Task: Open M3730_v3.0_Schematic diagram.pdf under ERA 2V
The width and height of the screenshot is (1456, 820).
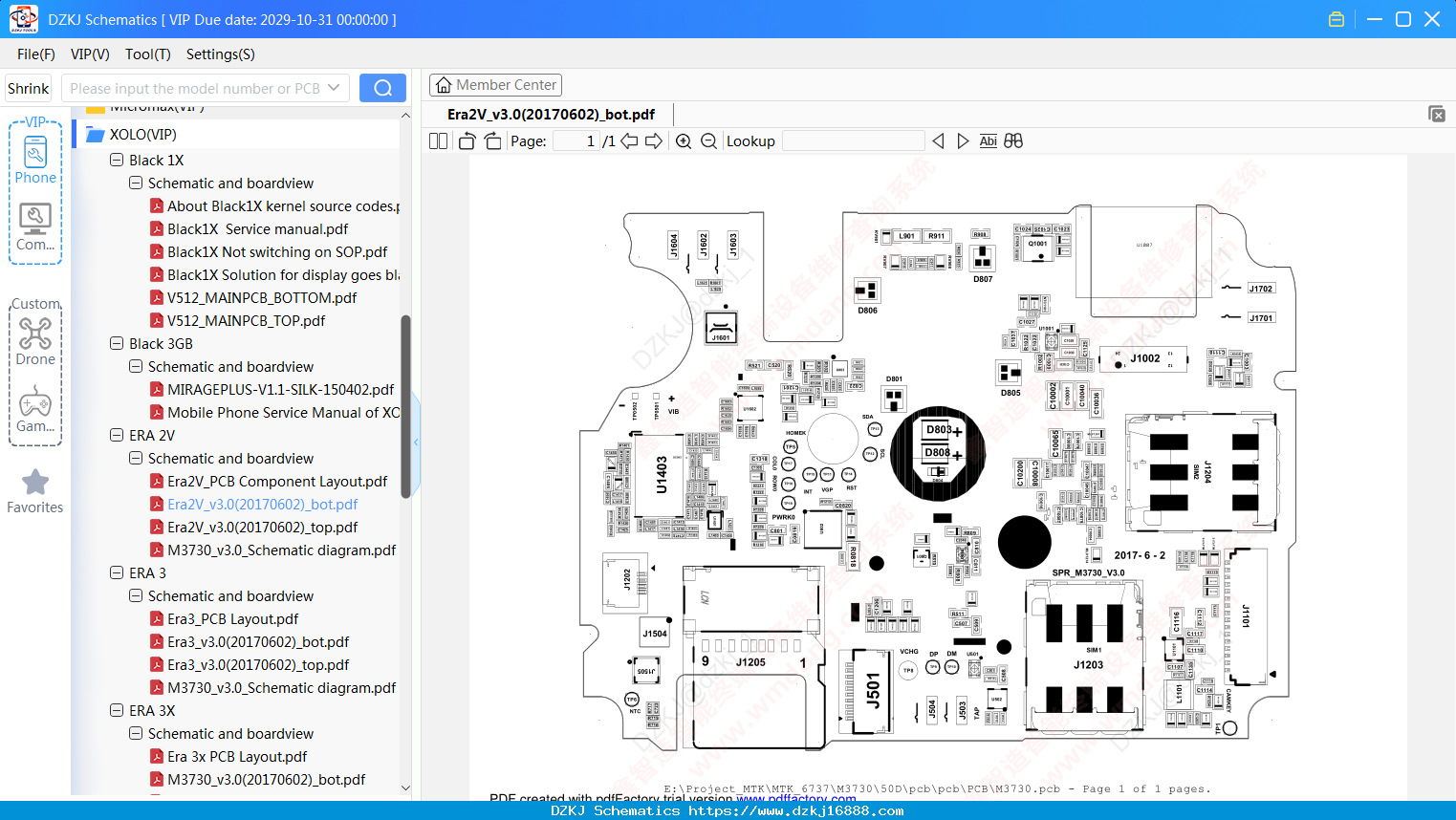Action: point(282,550)
